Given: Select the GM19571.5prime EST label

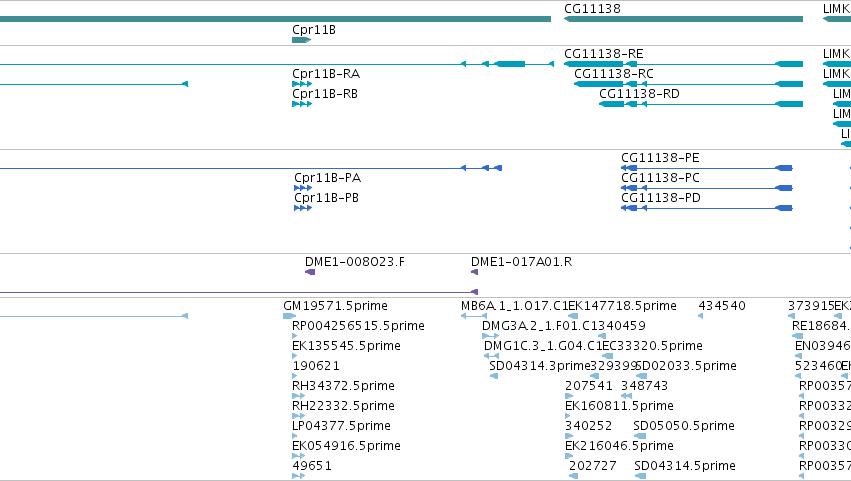Looking at the screenshot, I should coord(335,306).
